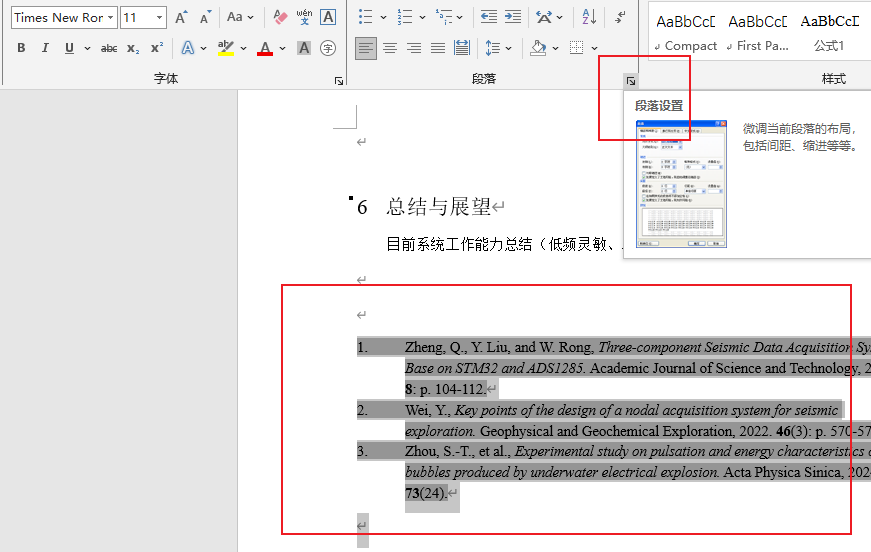Clear all formatting eraser icon
Image resolution: width=871 pixels, height=552 pixels.
click(280, 18)
